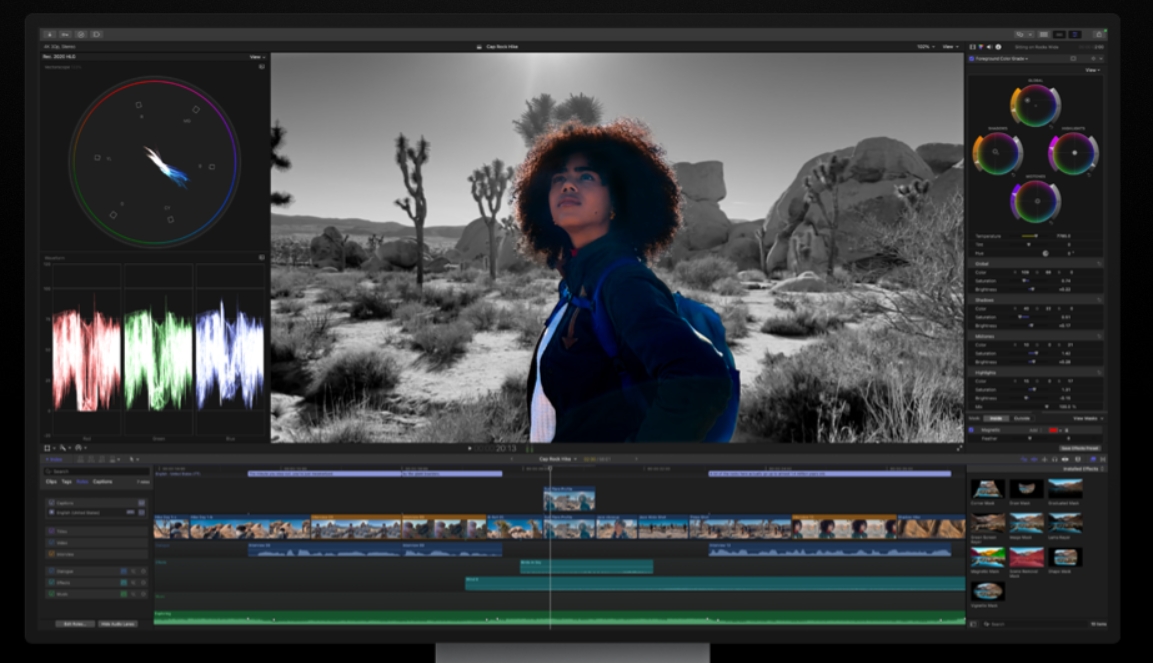Click the Index button

pyautogui.click(x=53, y=459)
